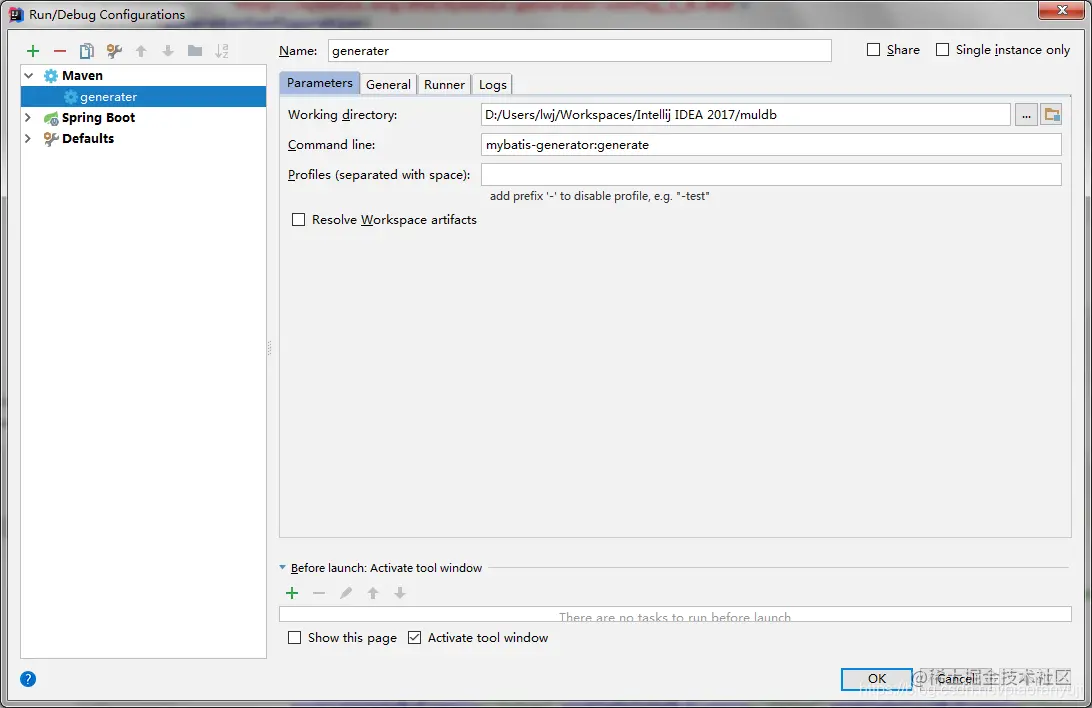This screenshot has height=708, width=1092.
Task: Add a before launch task
Action: pos(292,593)
